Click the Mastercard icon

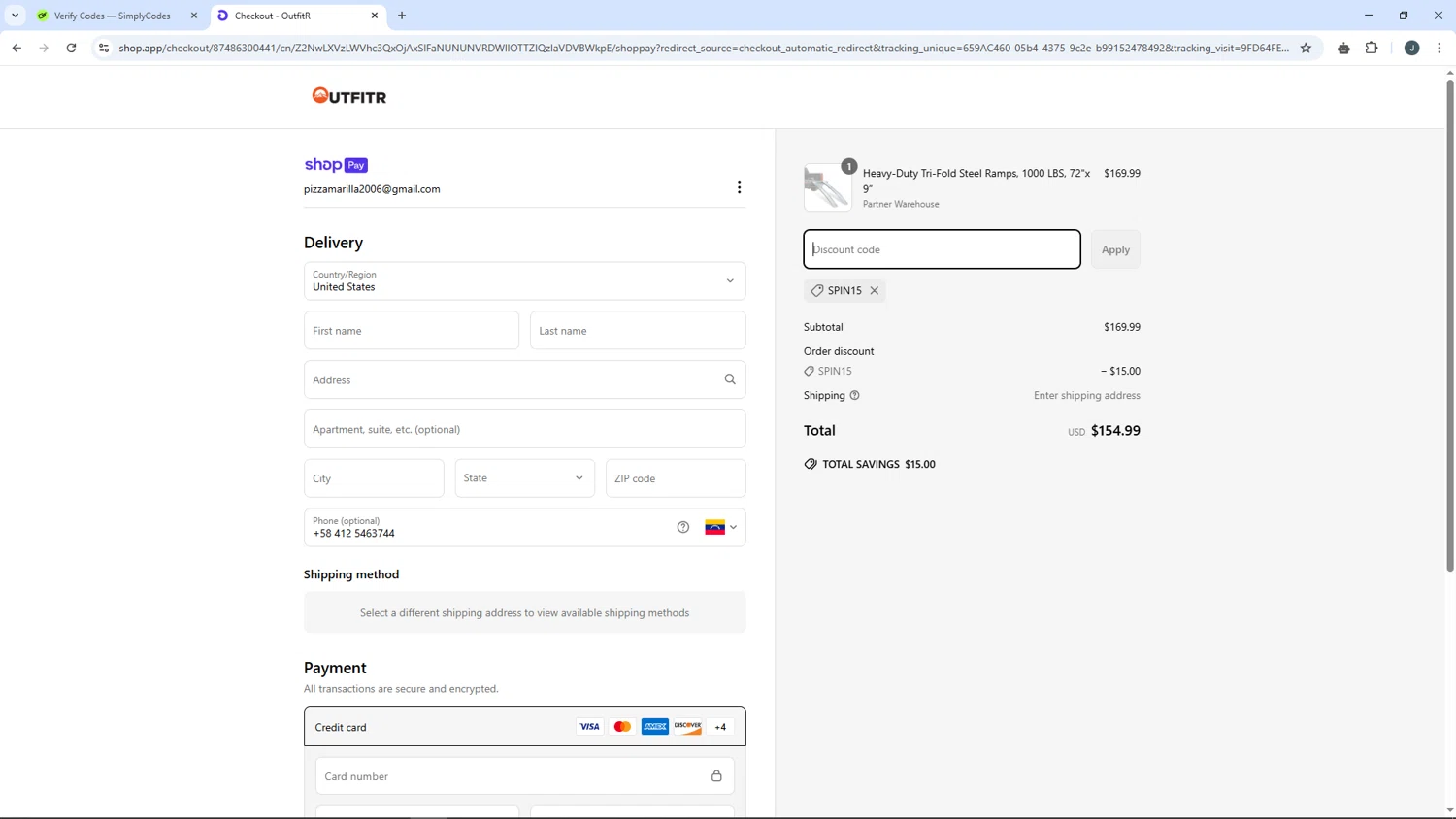[x=622, y=727]
